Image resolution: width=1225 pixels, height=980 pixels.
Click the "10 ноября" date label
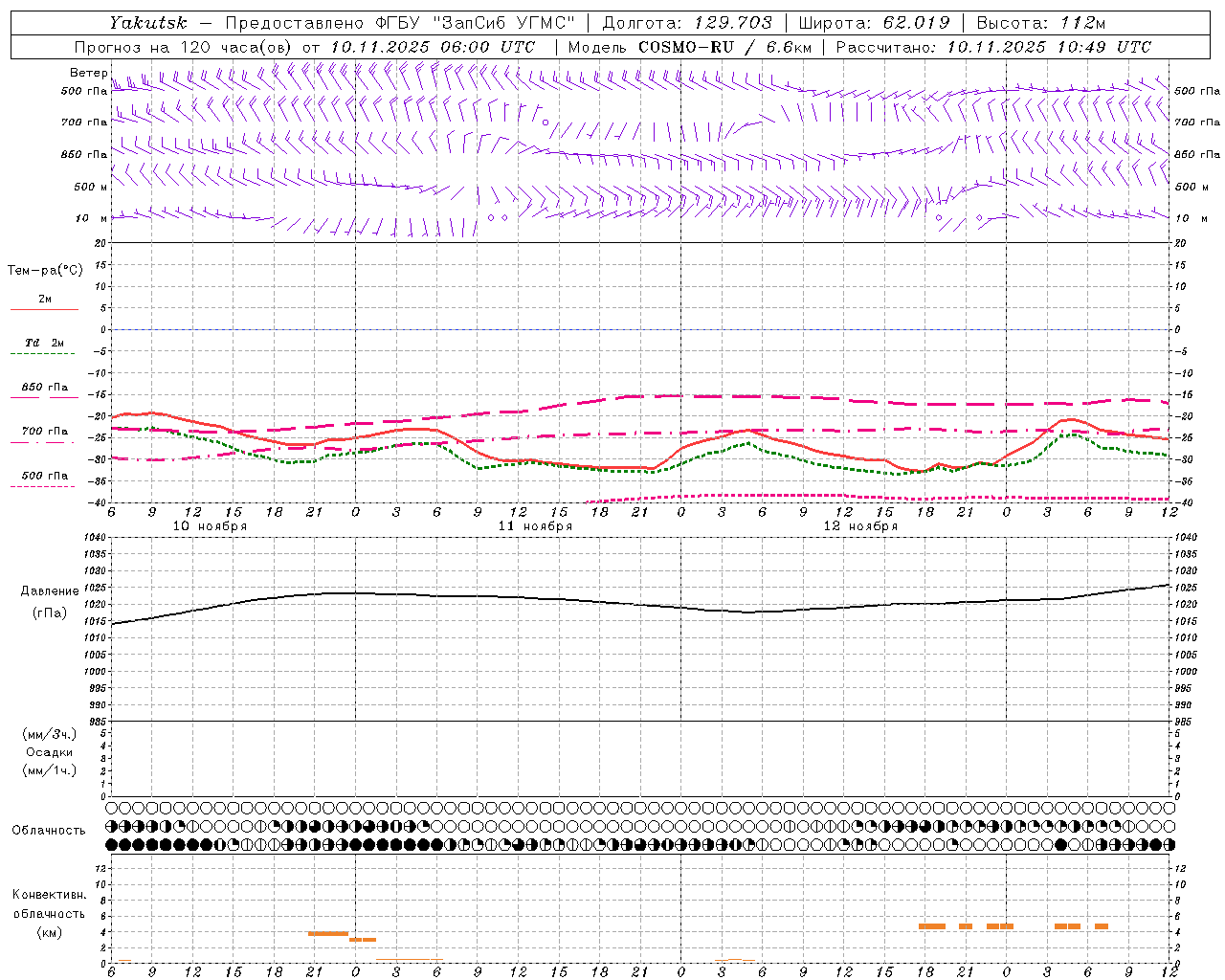pyautogui.click(x=210, y=526)
